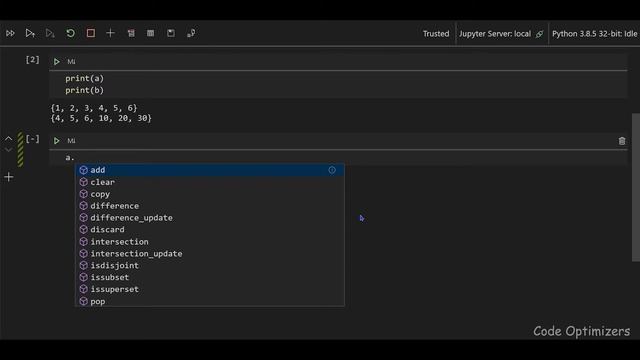Show info for the add suggestion
This screenshot has width=640, height=360.
pyautogui.click(x=332, y=170)
